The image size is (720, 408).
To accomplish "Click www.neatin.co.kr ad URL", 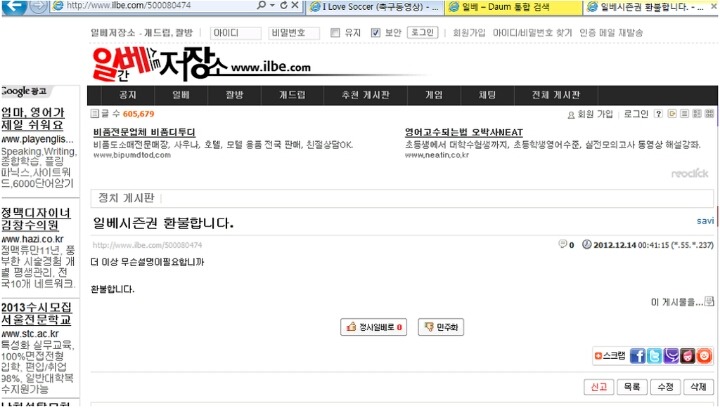I will 437,155.
